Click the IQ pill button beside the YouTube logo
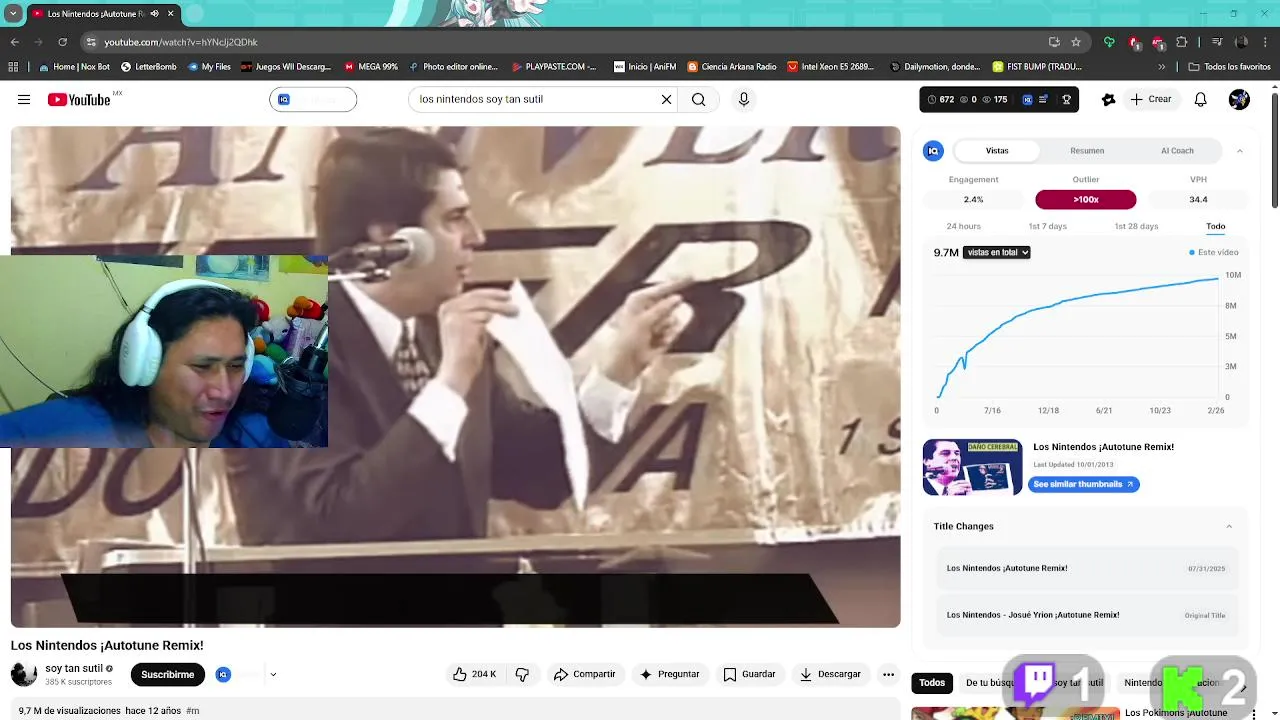The height and width of the screenshot is (720, 1280). [313, 99]
